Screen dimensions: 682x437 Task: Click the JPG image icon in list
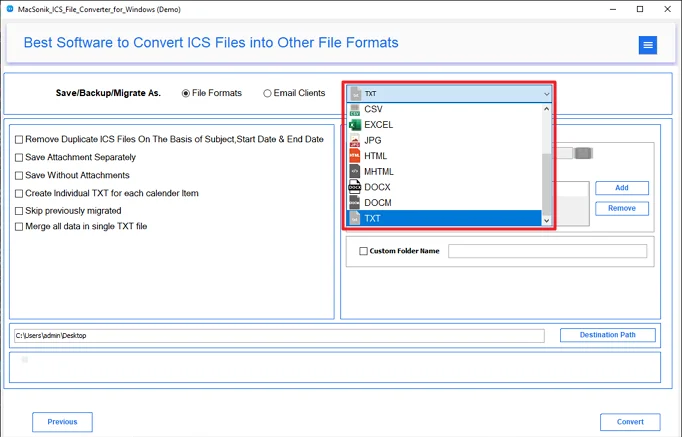[x=355, y=140]
